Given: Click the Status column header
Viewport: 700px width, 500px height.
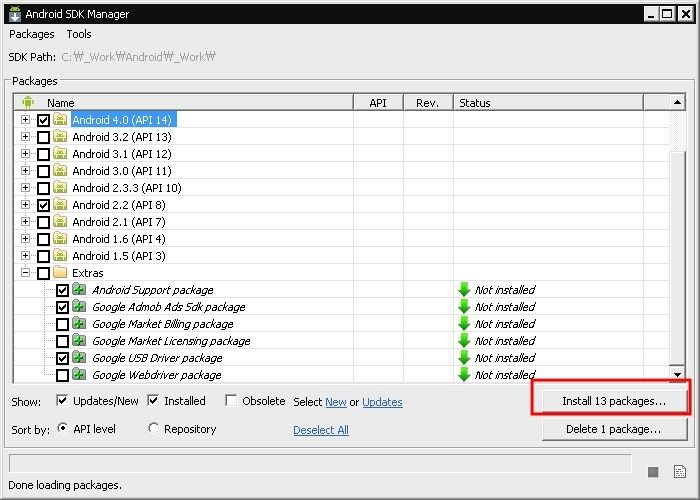Looking at the screenshot, I should point(548,102).
